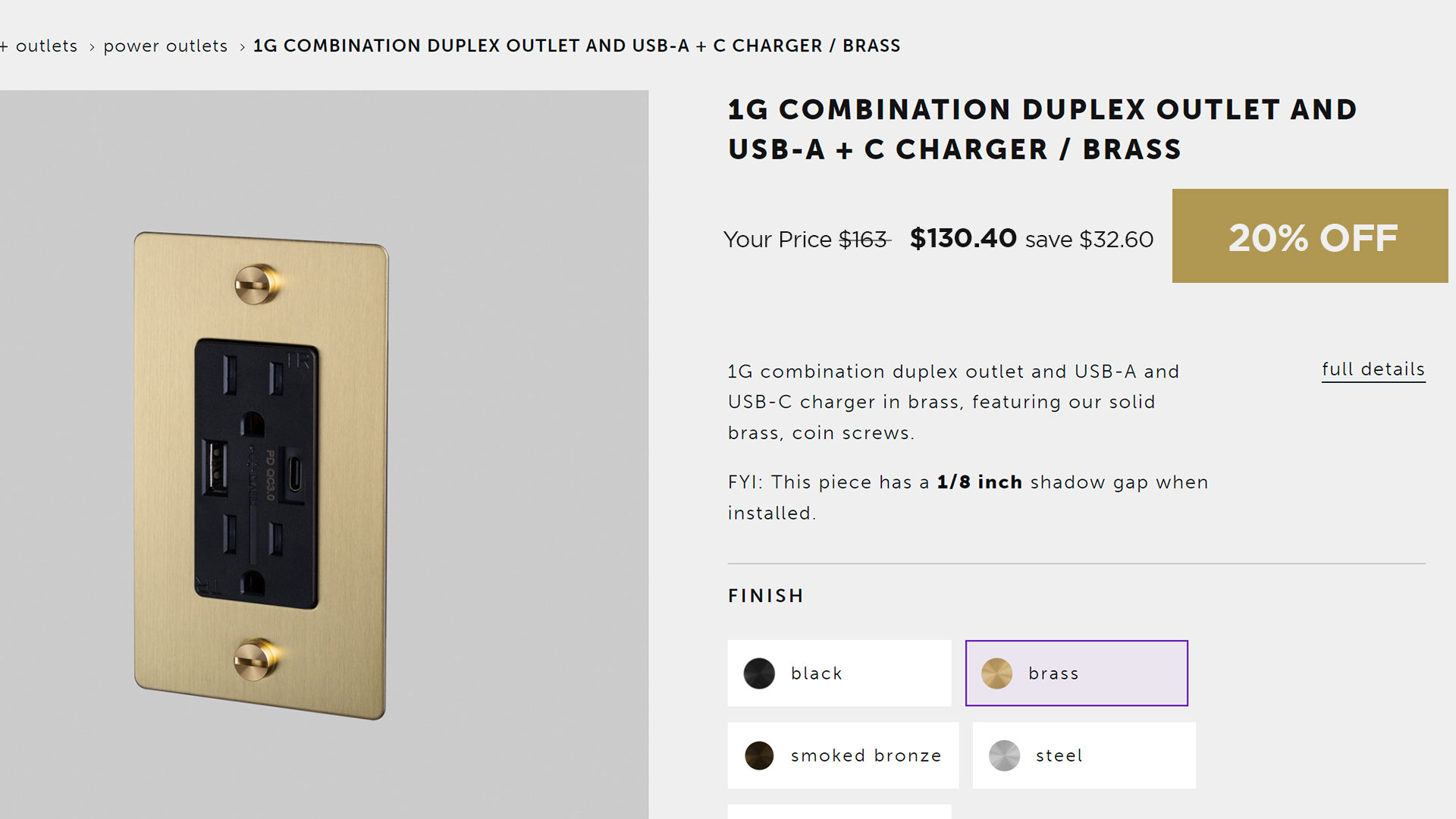Select the 'steel' finish label
Viewport: 1456px width, 819px height.
[x=1059, y=755]
